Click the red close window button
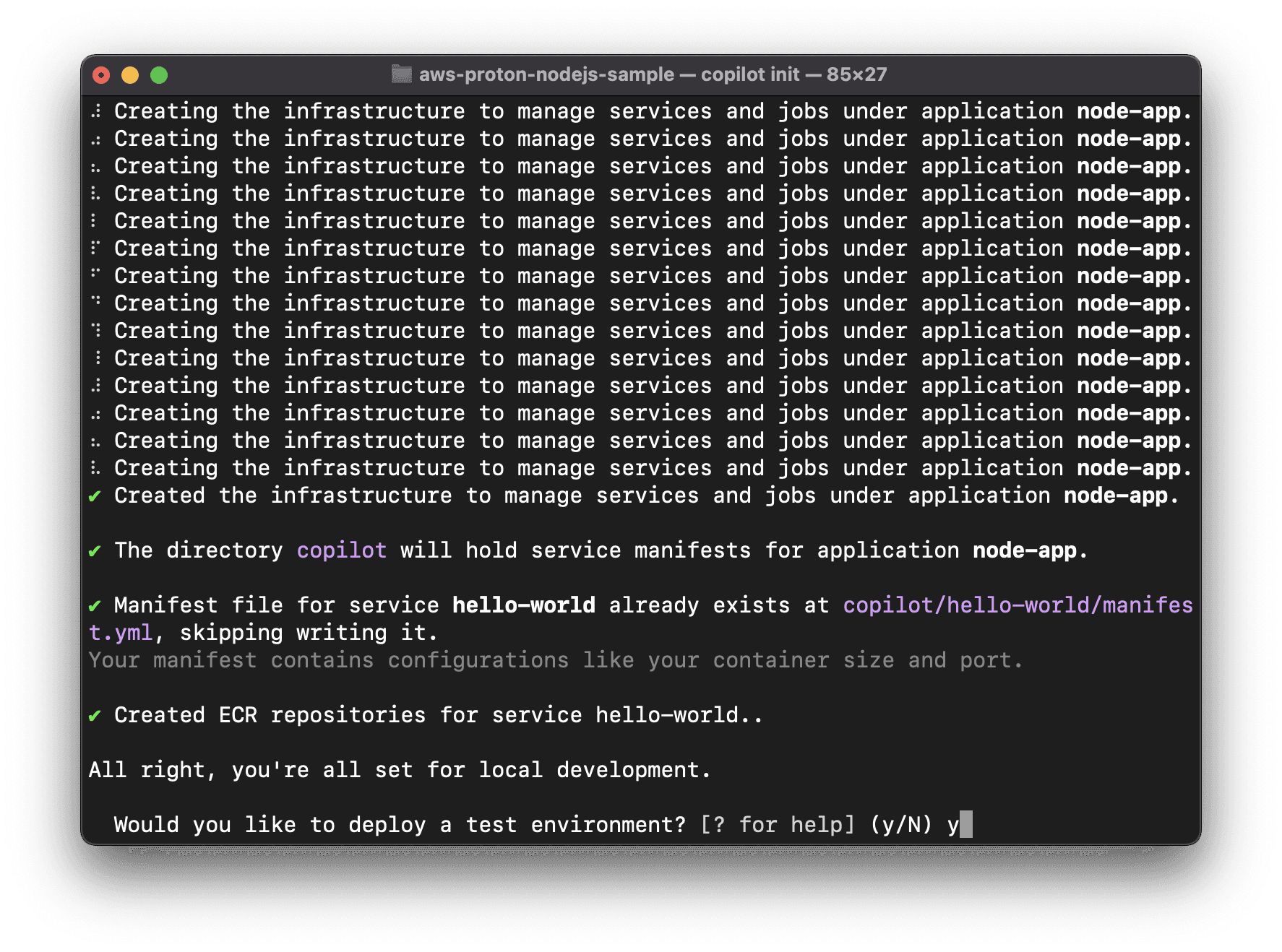 pyautogui.click(x=102, y=75)
